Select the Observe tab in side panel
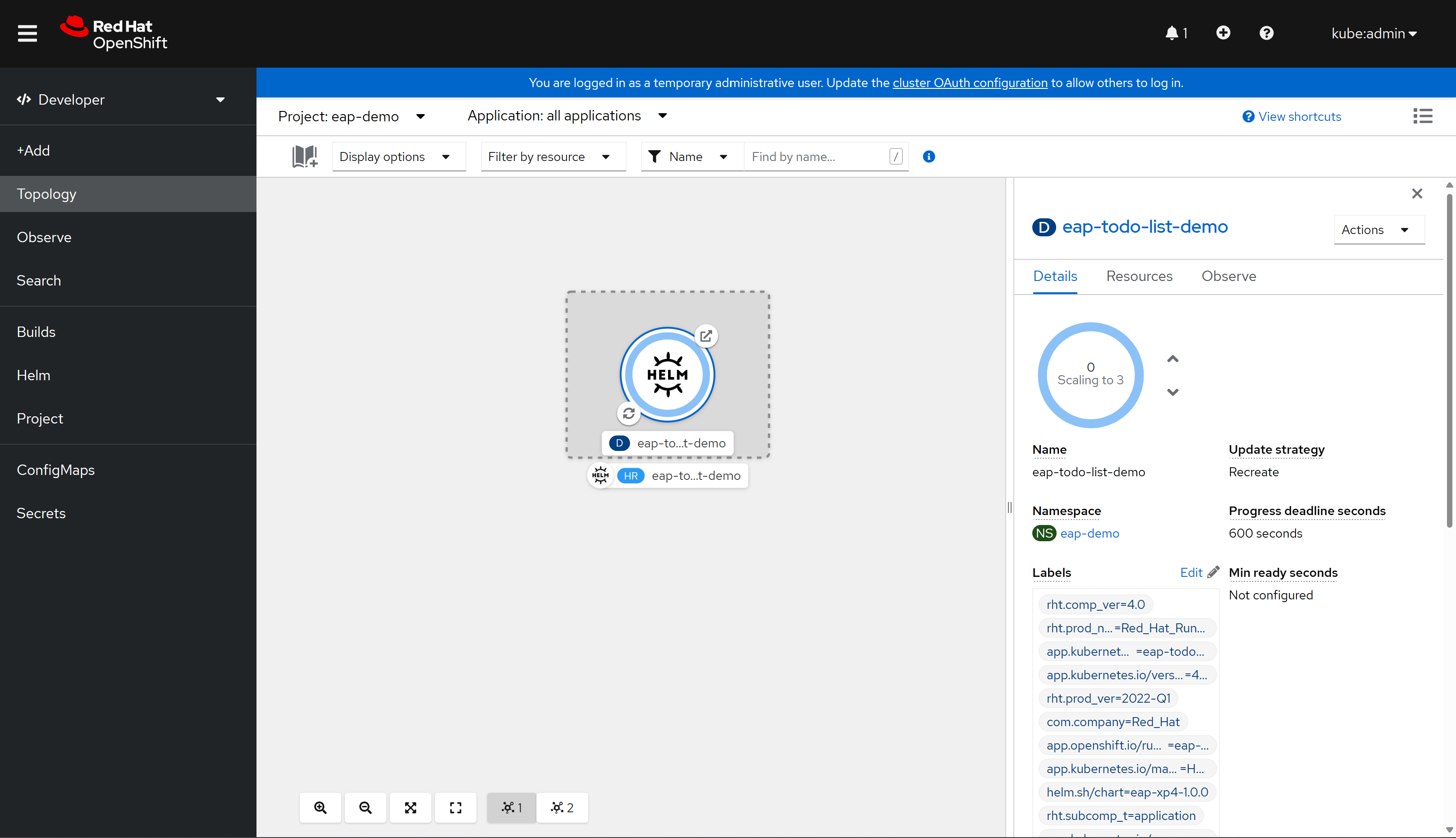1456x838 pixels. tap(1228, 275)
